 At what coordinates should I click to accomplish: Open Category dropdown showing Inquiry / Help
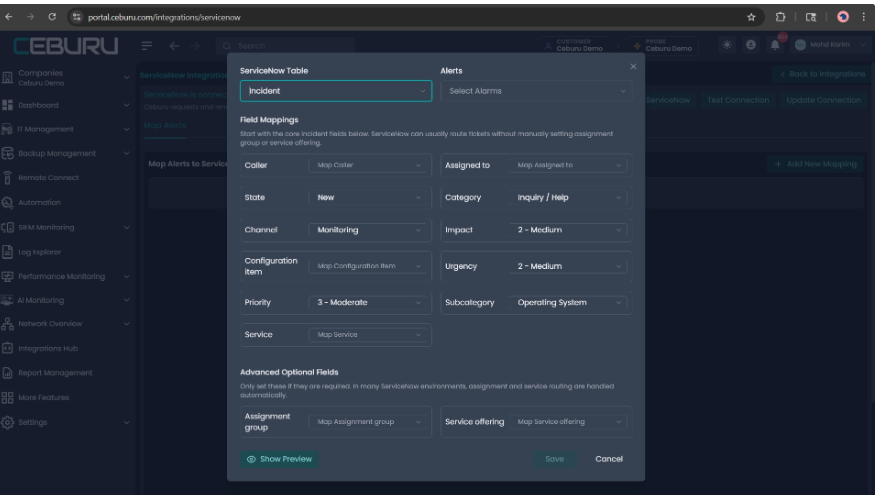569,198
